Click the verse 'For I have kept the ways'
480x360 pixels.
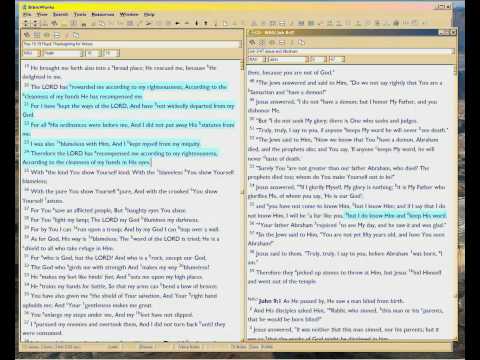pyautogui.click(x=129, y=110)
